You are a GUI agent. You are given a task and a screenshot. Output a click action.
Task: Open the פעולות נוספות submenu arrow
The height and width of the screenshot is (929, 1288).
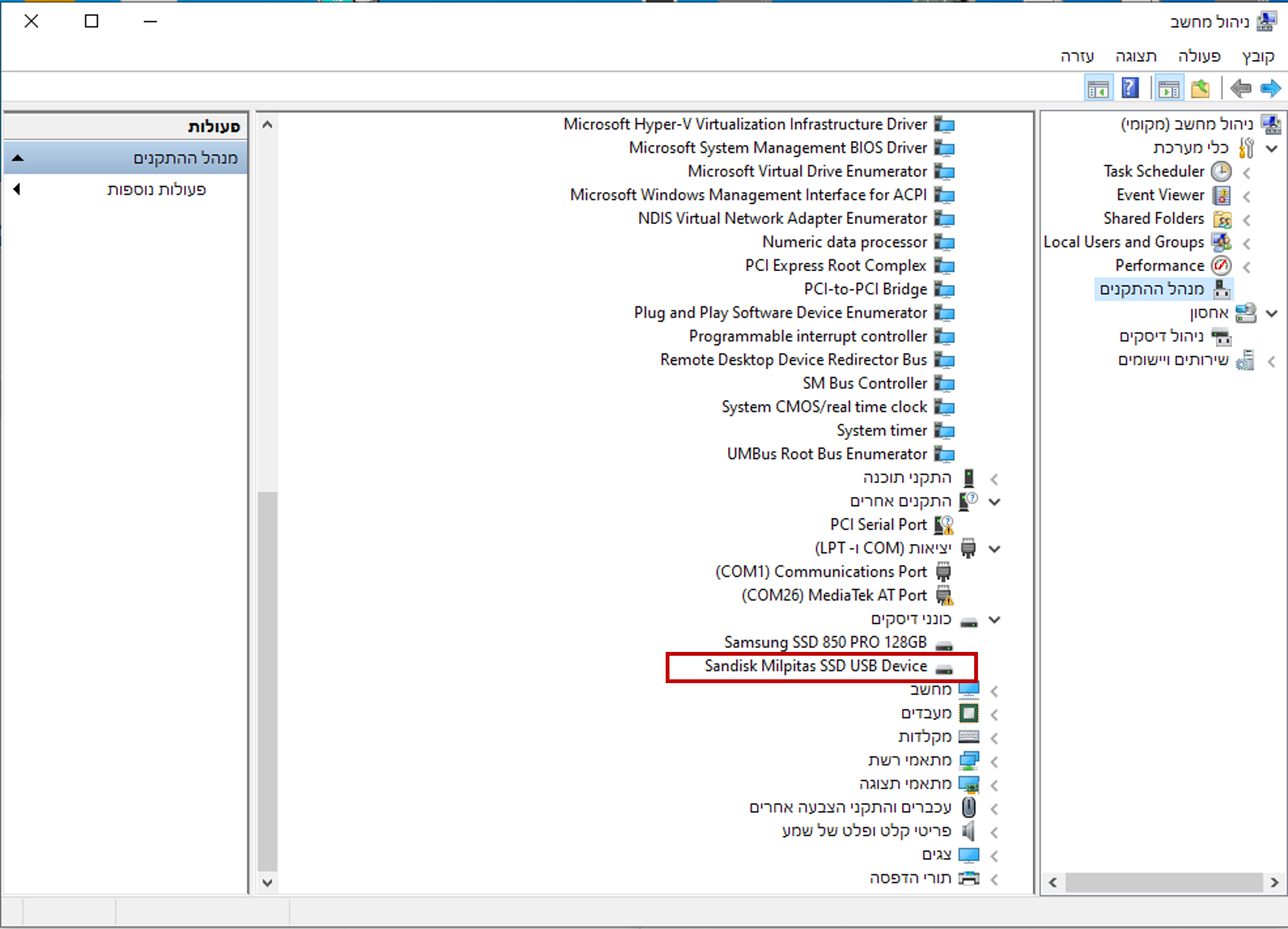click(17, 189)
